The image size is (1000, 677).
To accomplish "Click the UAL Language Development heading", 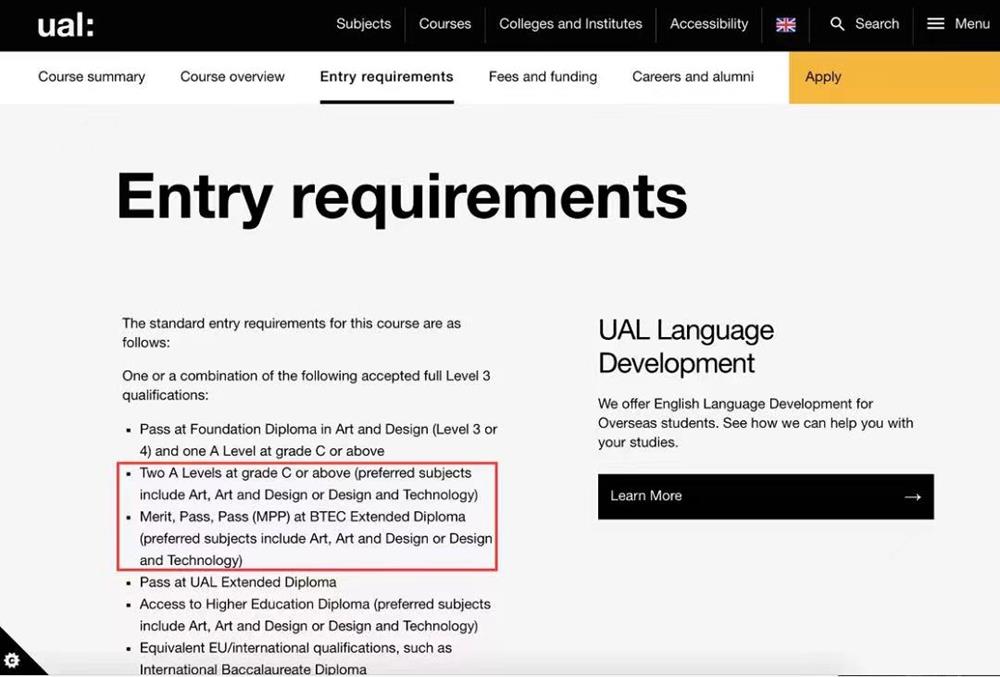I will click(x=686, y=346).
